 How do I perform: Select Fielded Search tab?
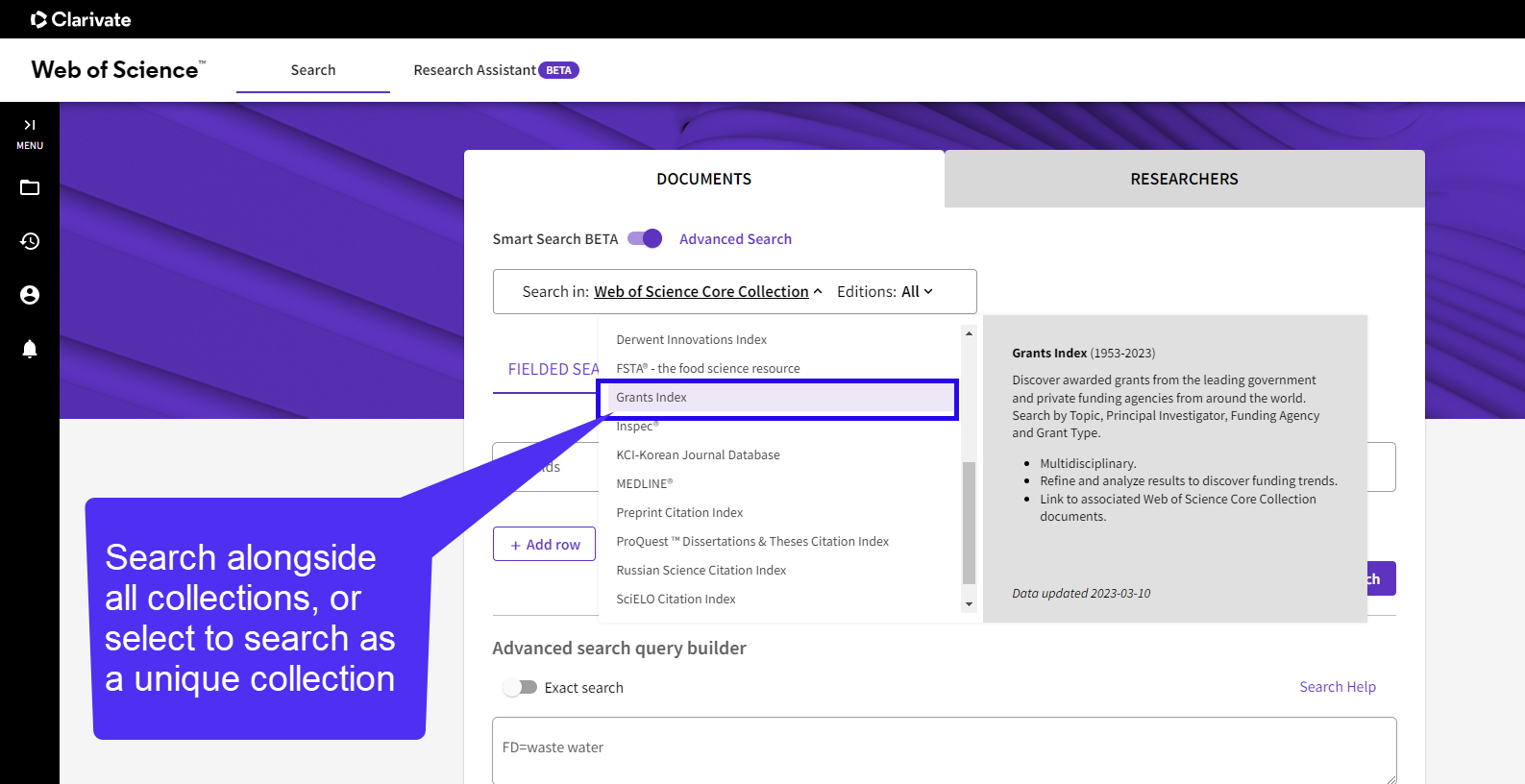point(553,369)
